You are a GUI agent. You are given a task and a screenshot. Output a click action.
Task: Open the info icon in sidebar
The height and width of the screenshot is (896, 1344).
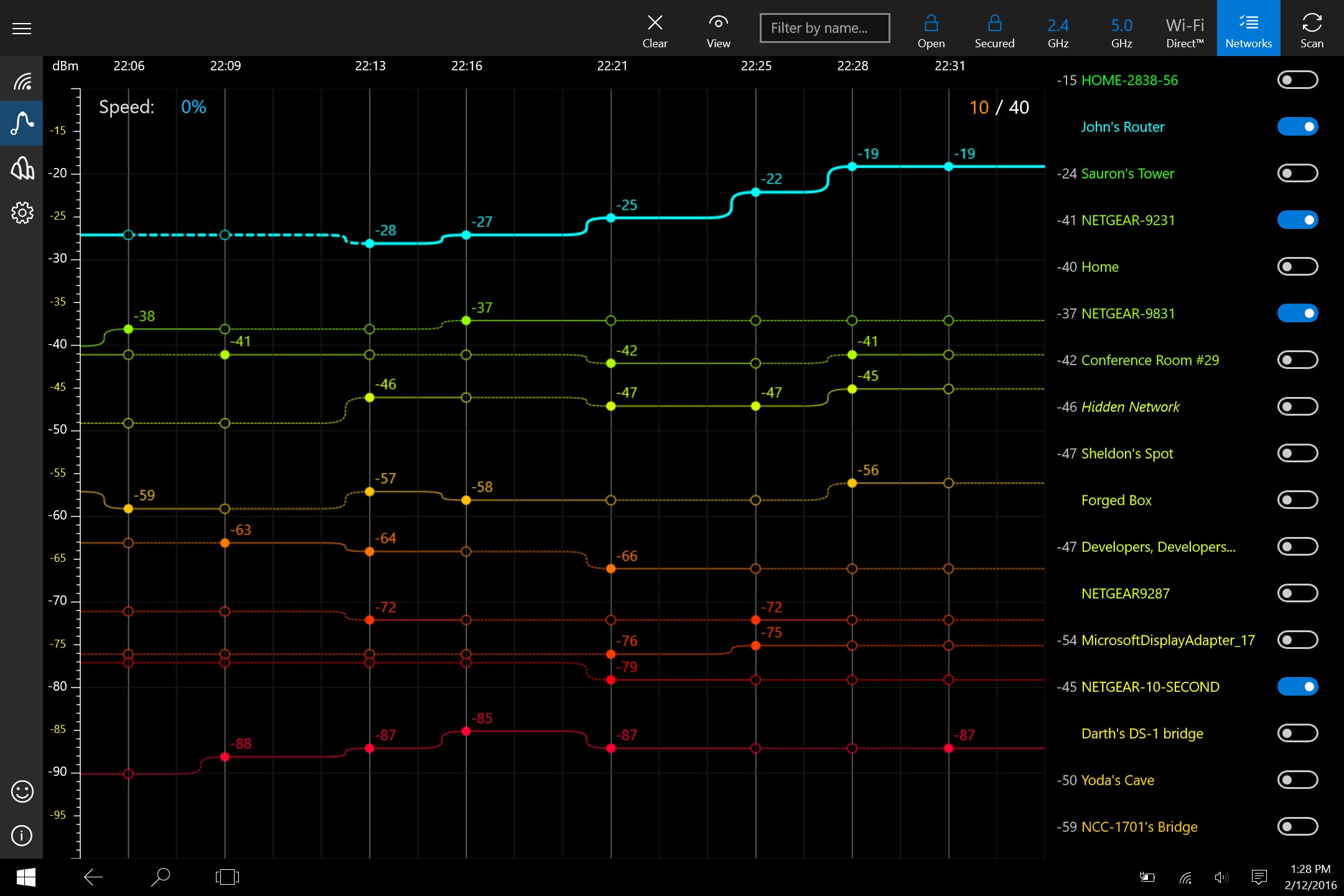click(x=22, y=835)
